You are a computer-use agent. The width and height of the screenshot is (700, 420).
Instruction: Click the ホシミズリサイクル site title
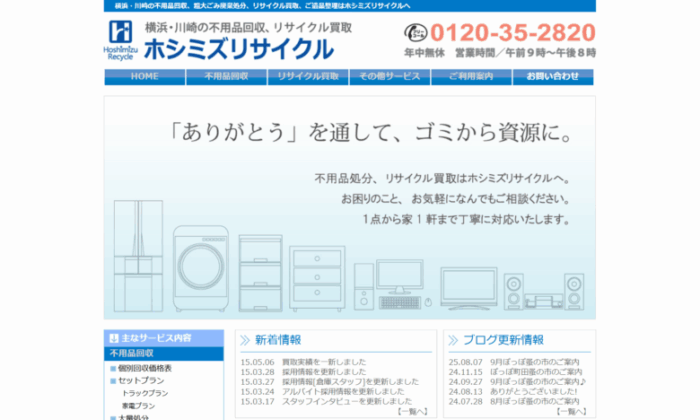tap(239, 49)
